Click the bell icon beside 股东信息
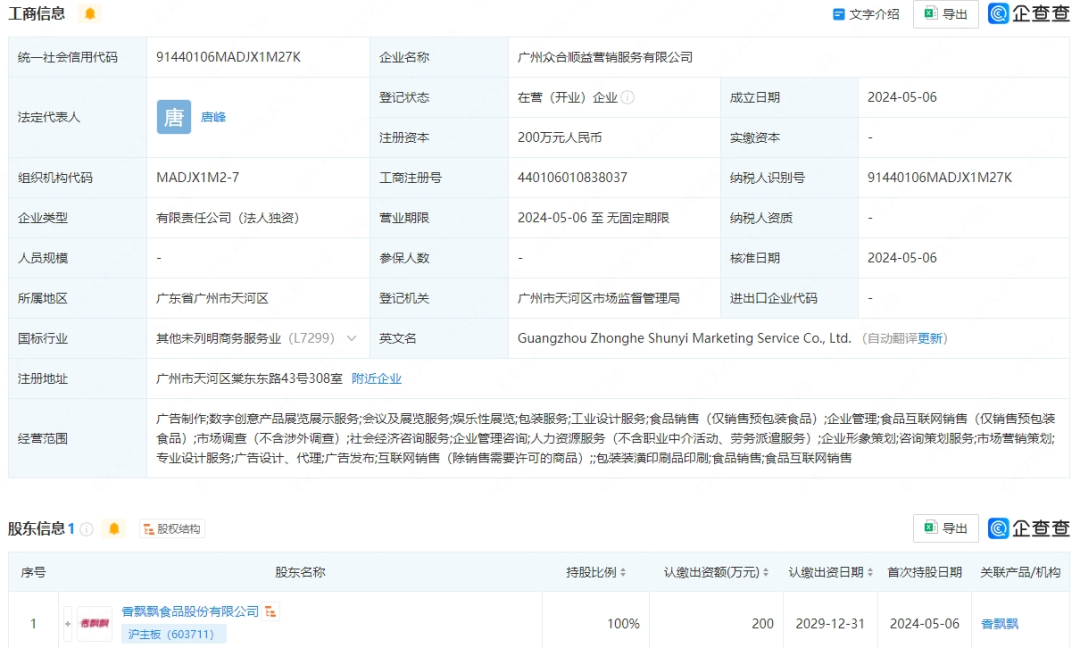 (114, 528)
